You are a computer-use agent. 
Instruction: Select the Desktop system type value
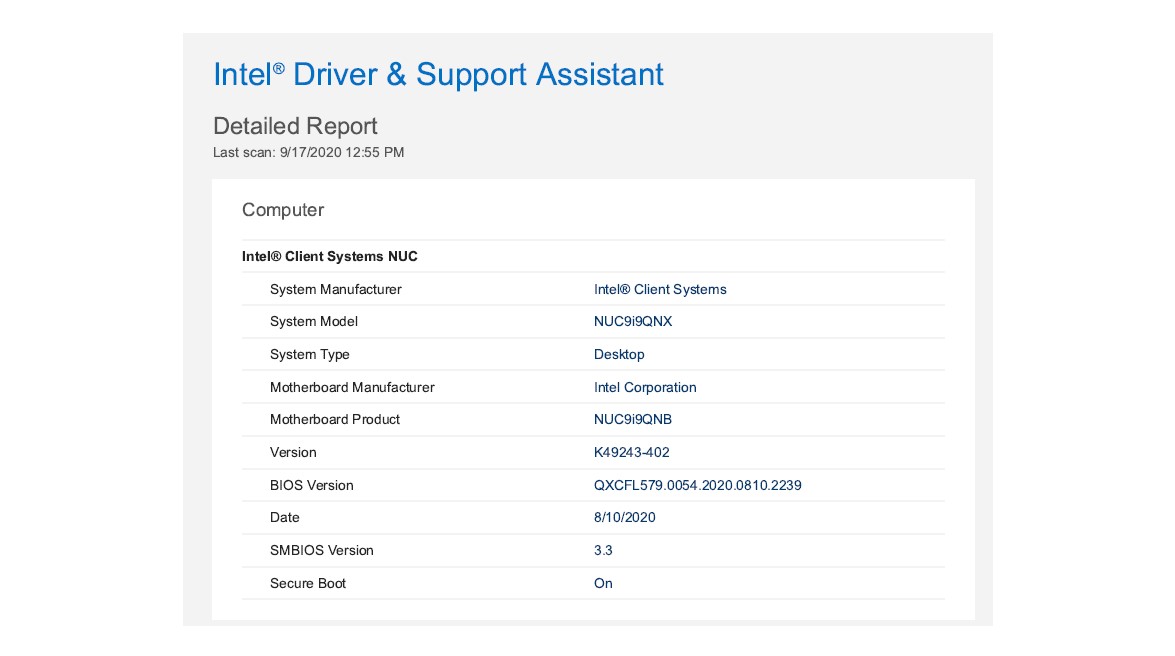pyautogui.click(x=619, y=355)
